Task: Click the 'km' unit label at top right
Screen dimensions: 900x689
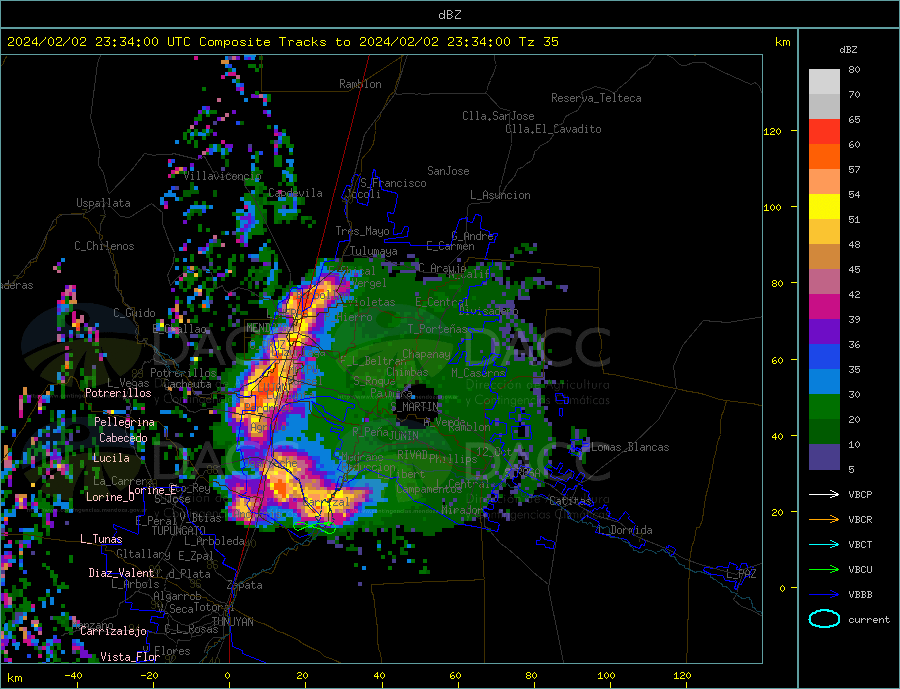Action: [x=783, y=42]
